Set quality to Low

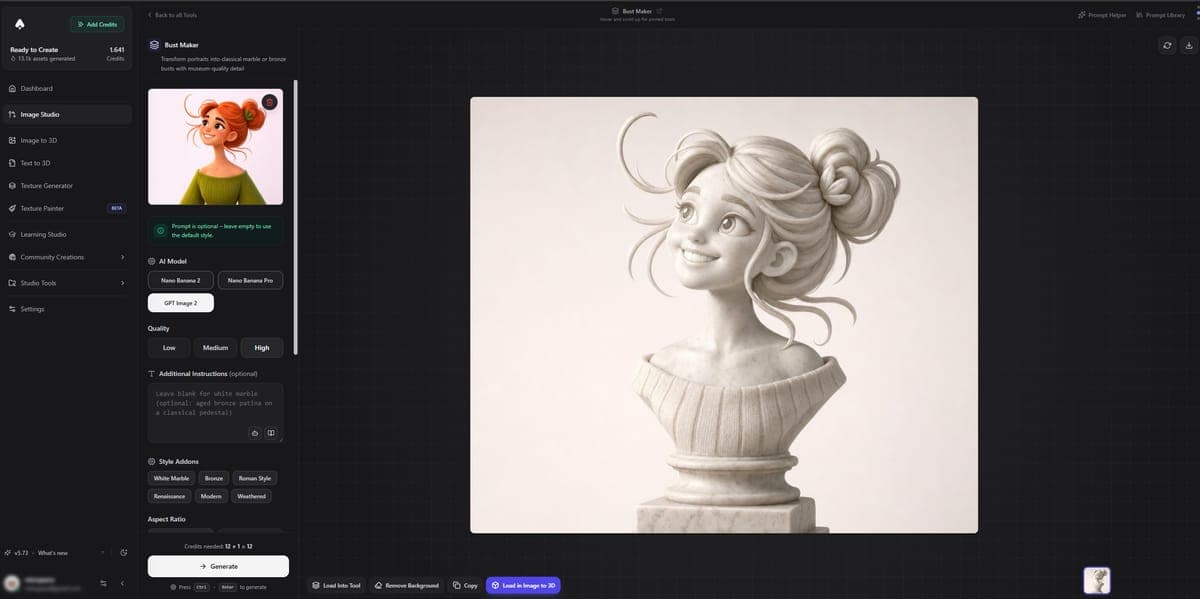click(169, 348)
